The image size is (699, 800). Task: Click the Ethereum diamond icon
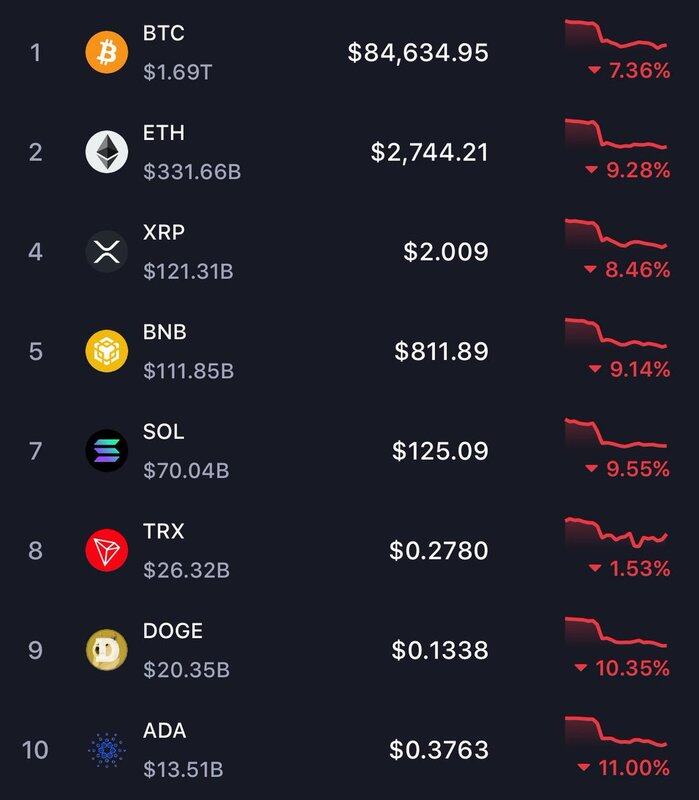click(107, 152)
